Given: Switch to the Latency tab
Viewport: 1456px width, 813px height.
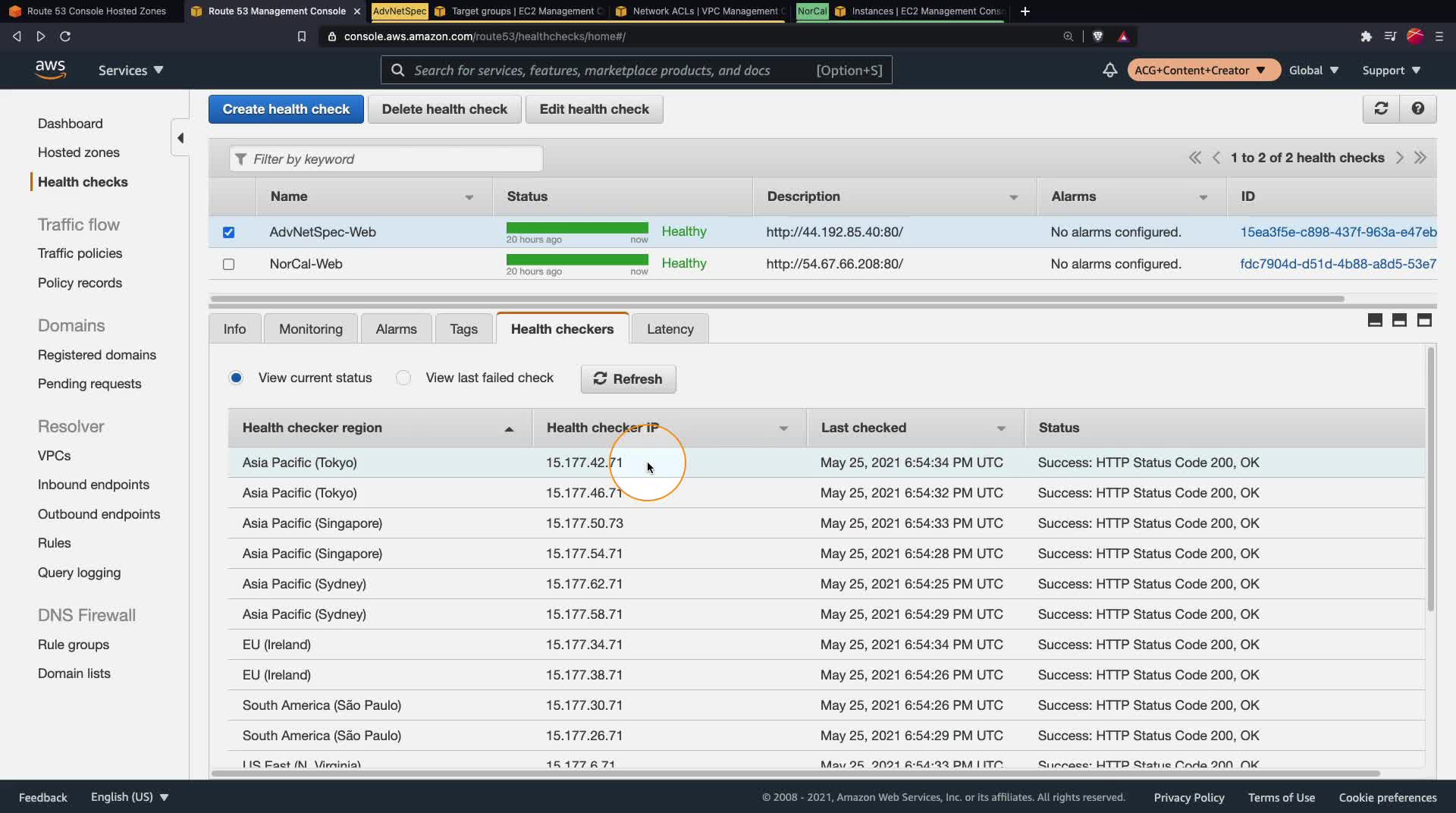Looking at the screenshot, I should click(x=670, y=328).
